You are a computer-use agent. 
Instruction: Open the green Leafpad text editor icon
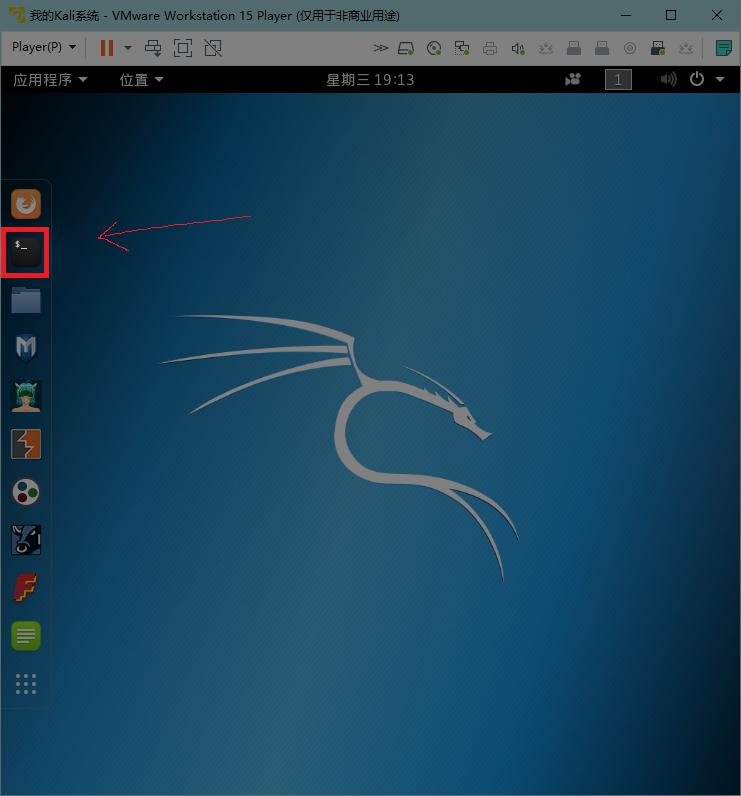coord(26,636)
